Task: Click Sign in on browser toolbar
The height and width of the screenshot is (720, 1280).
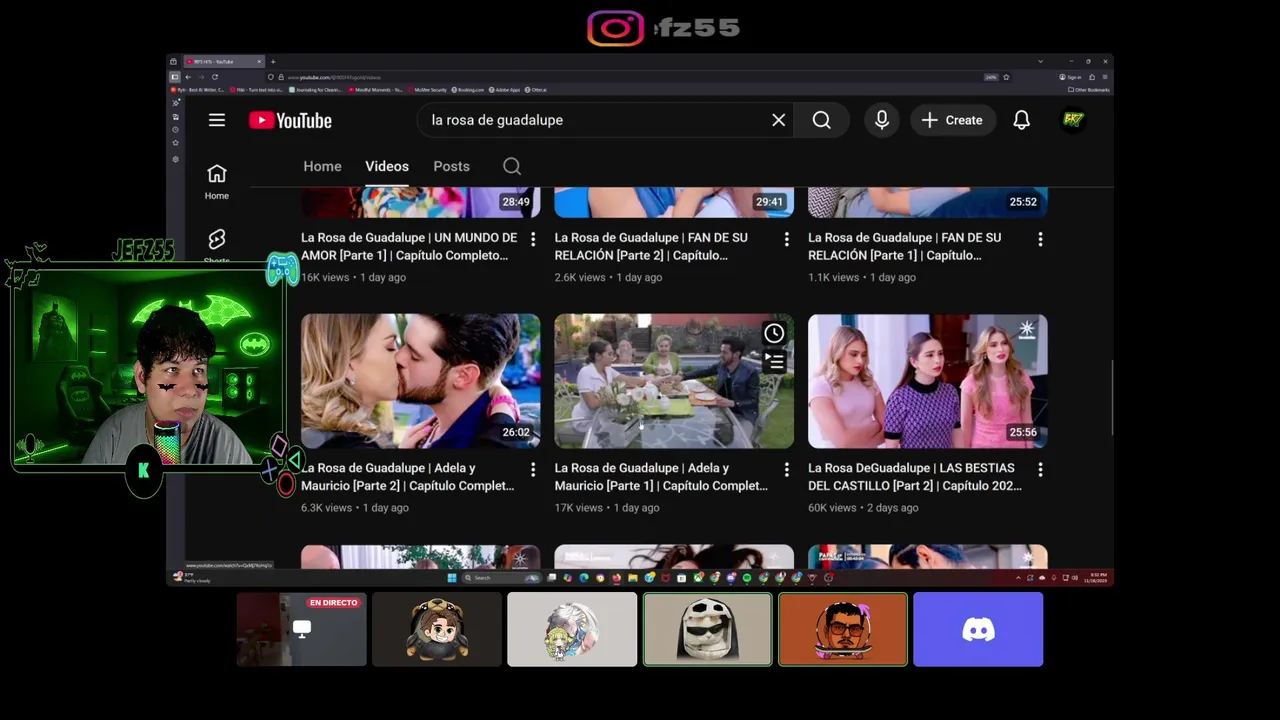Action: click(1070, 77)
